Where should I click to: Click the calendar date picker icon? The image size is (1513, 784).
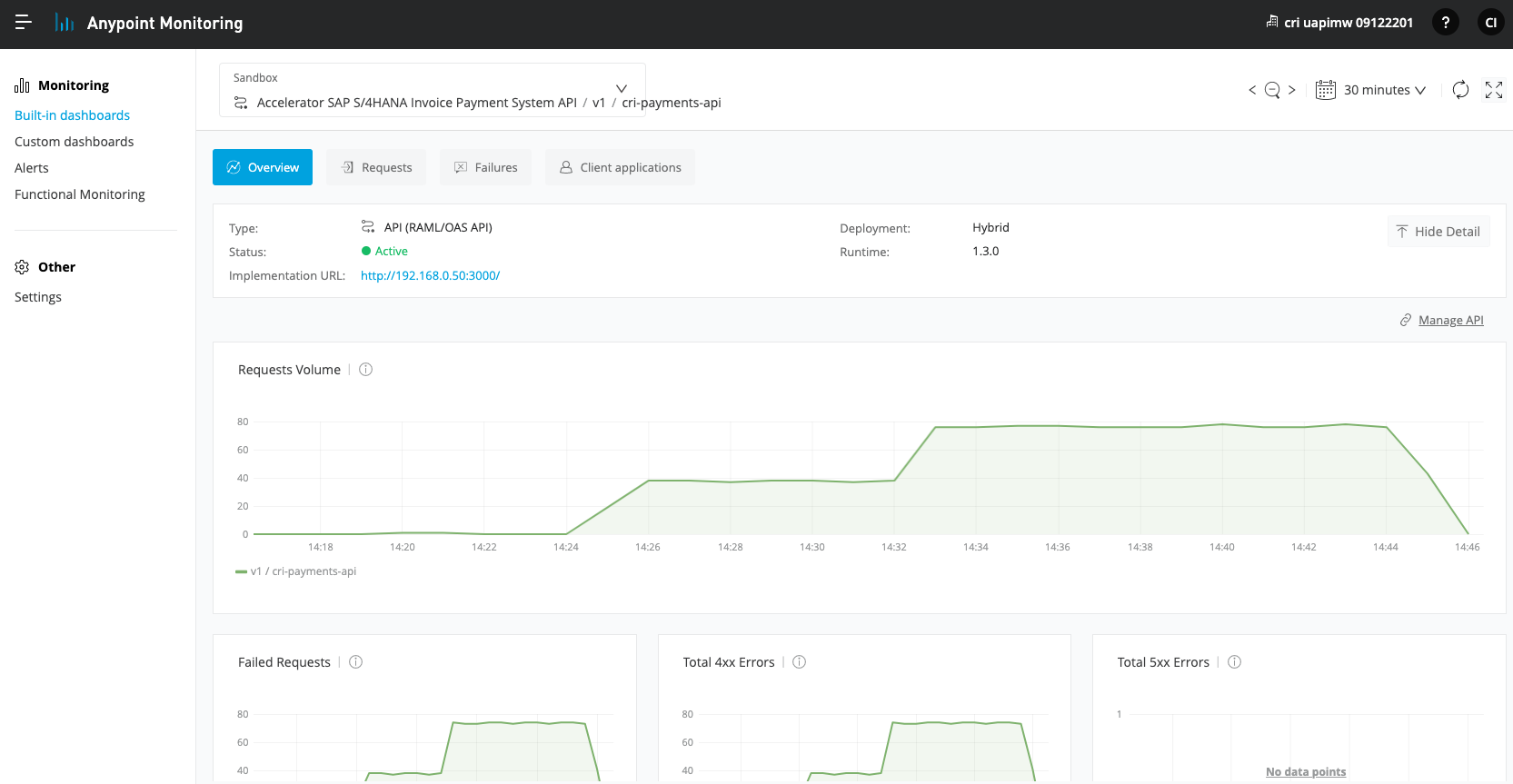[x=1326, y=90]
